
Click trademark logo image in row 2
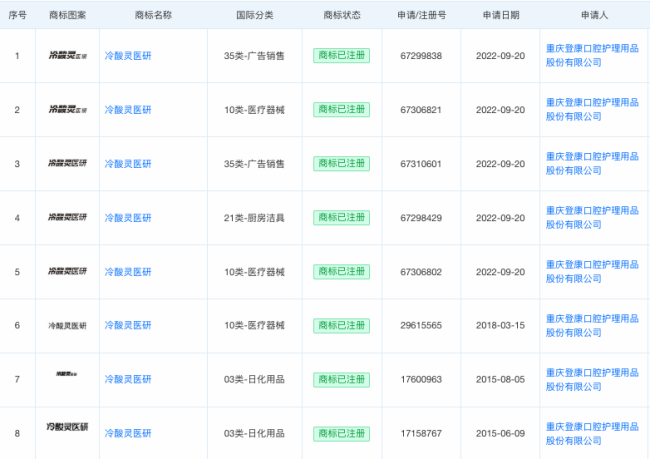pyautogui.click(x=68, y=109)
